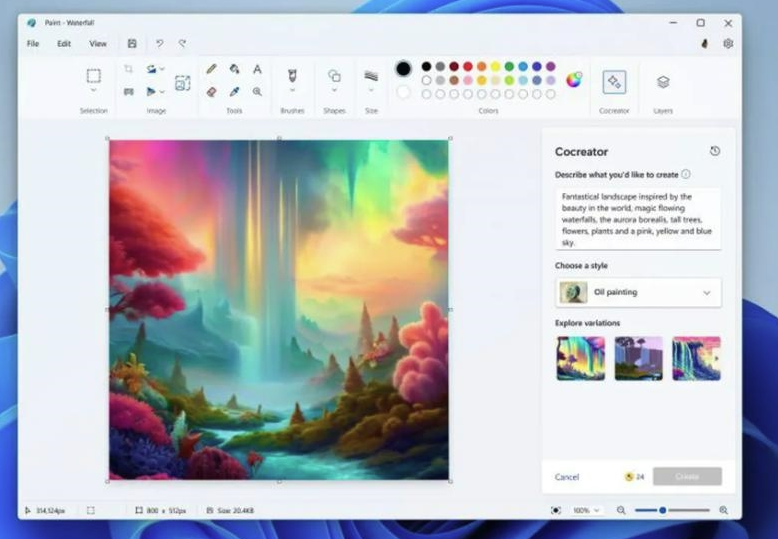
Task: Click the Save icon
Action: click(132, 44)
